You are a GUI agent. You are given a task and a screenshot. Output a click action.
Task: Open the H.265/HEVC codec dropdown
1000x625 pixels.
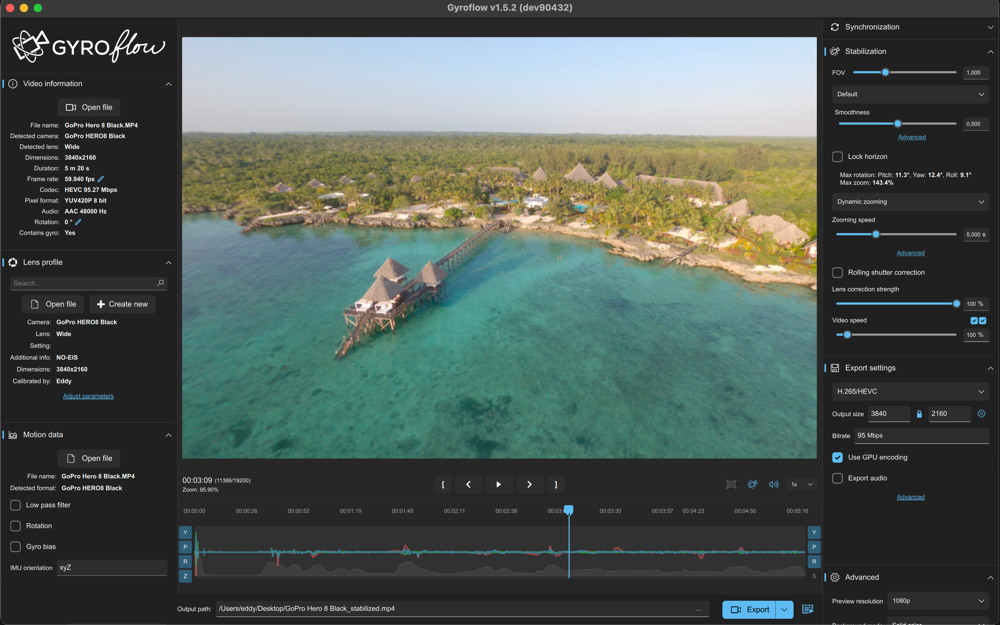pyautogui.click(x=910, y=391)
